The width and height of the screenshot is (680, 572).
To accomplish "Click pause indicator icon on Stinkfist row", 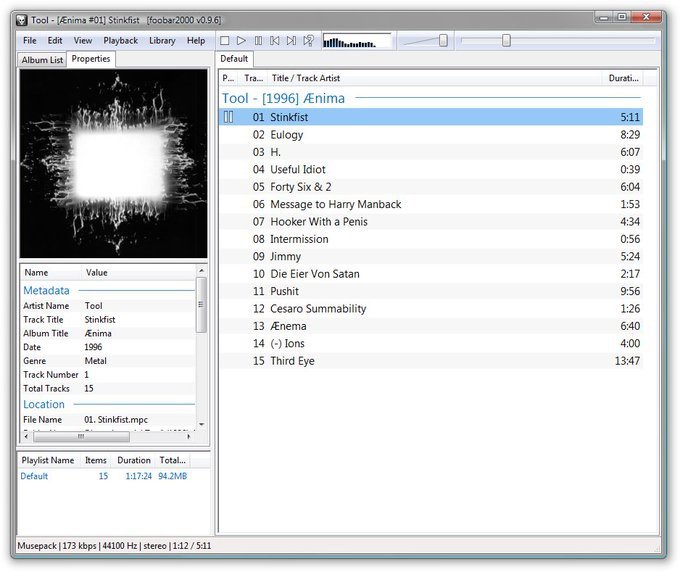I will coord(229,117).
